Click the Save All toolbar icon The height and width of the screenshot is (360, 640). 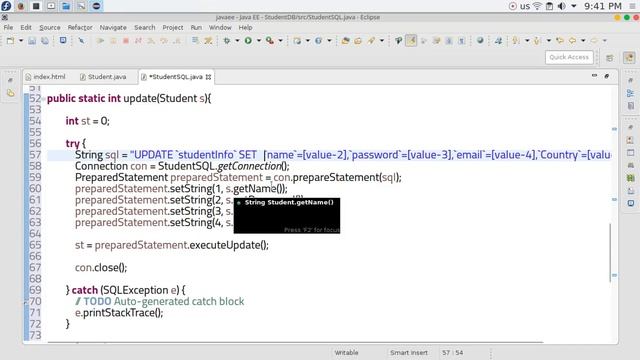(x=45, y=40)
